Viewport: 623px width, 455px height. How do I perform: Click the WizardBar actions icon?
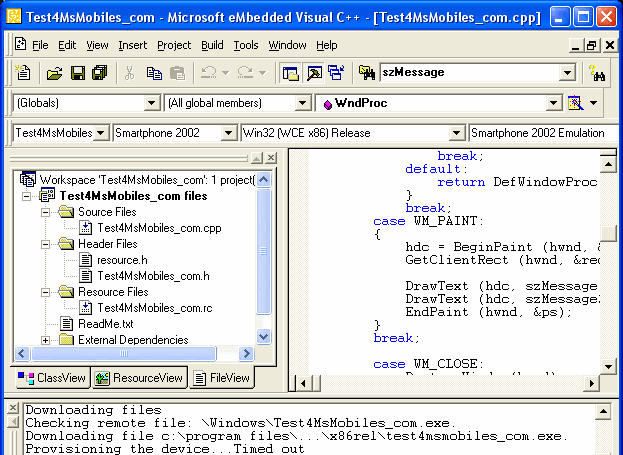[x=575, y=103]
